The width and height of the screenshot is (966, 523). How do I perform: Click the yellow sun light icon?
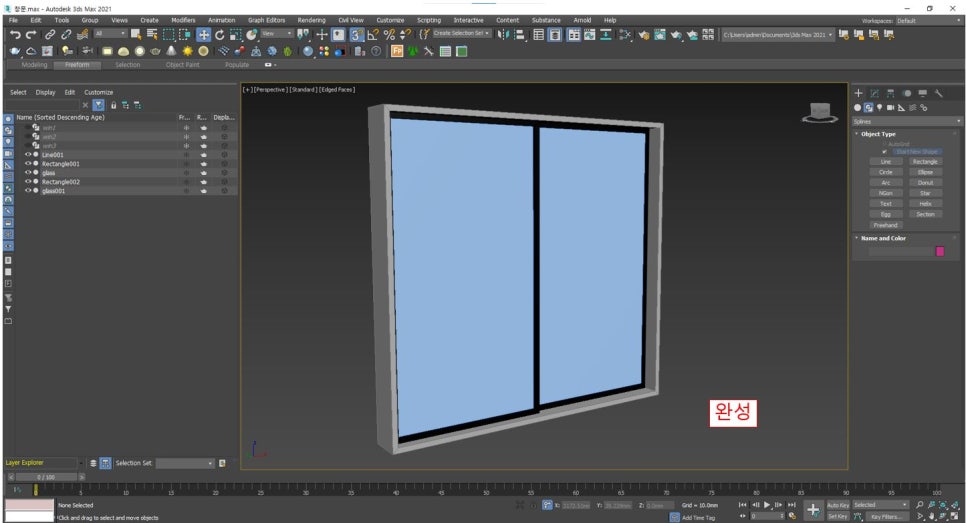(x=187, y=51)
